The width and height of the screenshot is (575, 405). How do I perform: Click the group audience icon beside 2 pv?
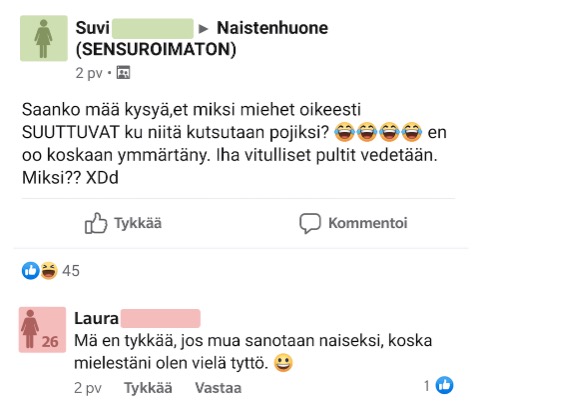click(x=123, y=73)
